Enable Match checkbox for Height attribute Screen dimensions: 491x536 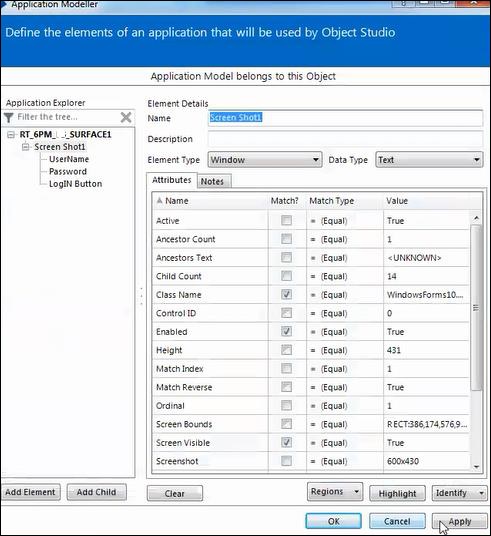click(x=287, y=350)
